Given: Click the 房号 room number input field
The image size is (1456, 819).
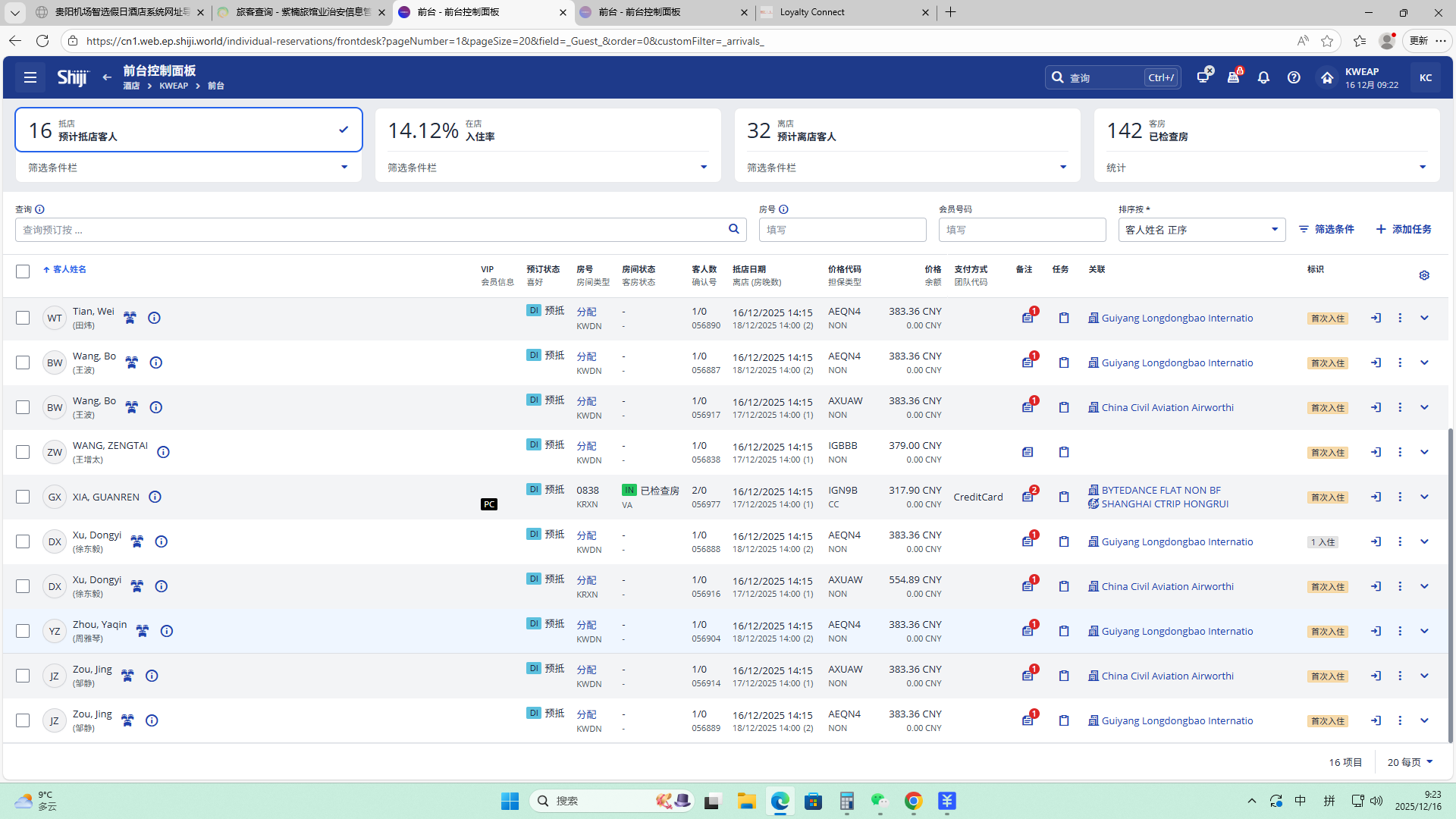Looking at the screenshot, I should coord(842,230).
